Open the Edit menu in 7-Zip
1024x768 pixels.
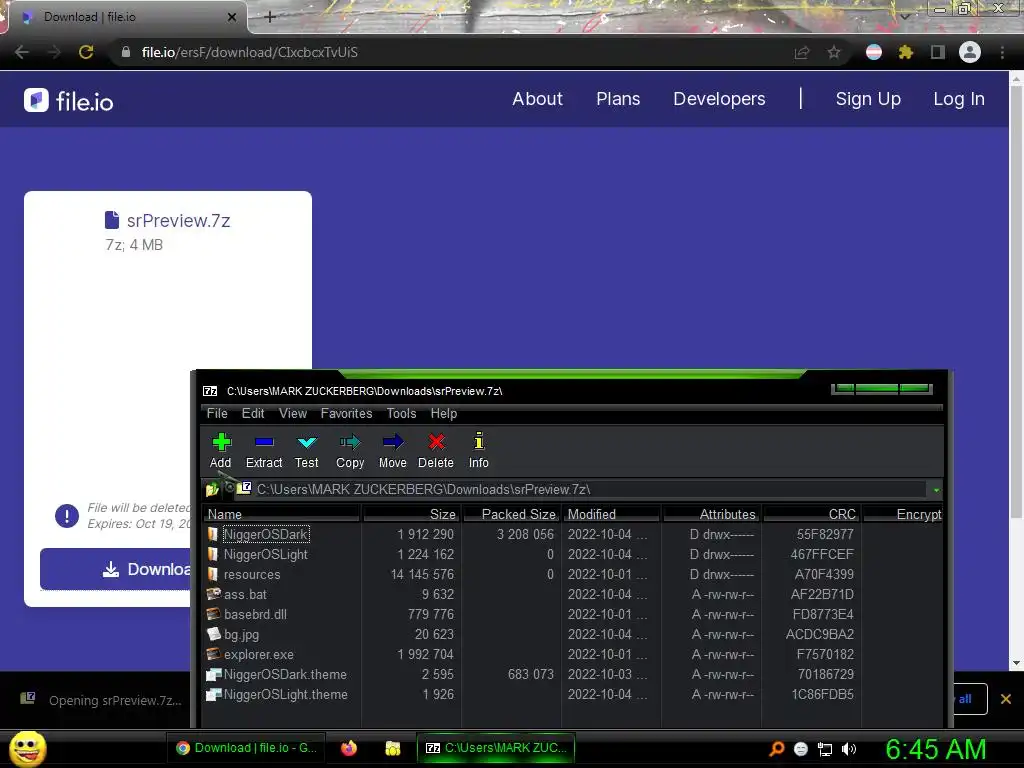pos(253,413)
